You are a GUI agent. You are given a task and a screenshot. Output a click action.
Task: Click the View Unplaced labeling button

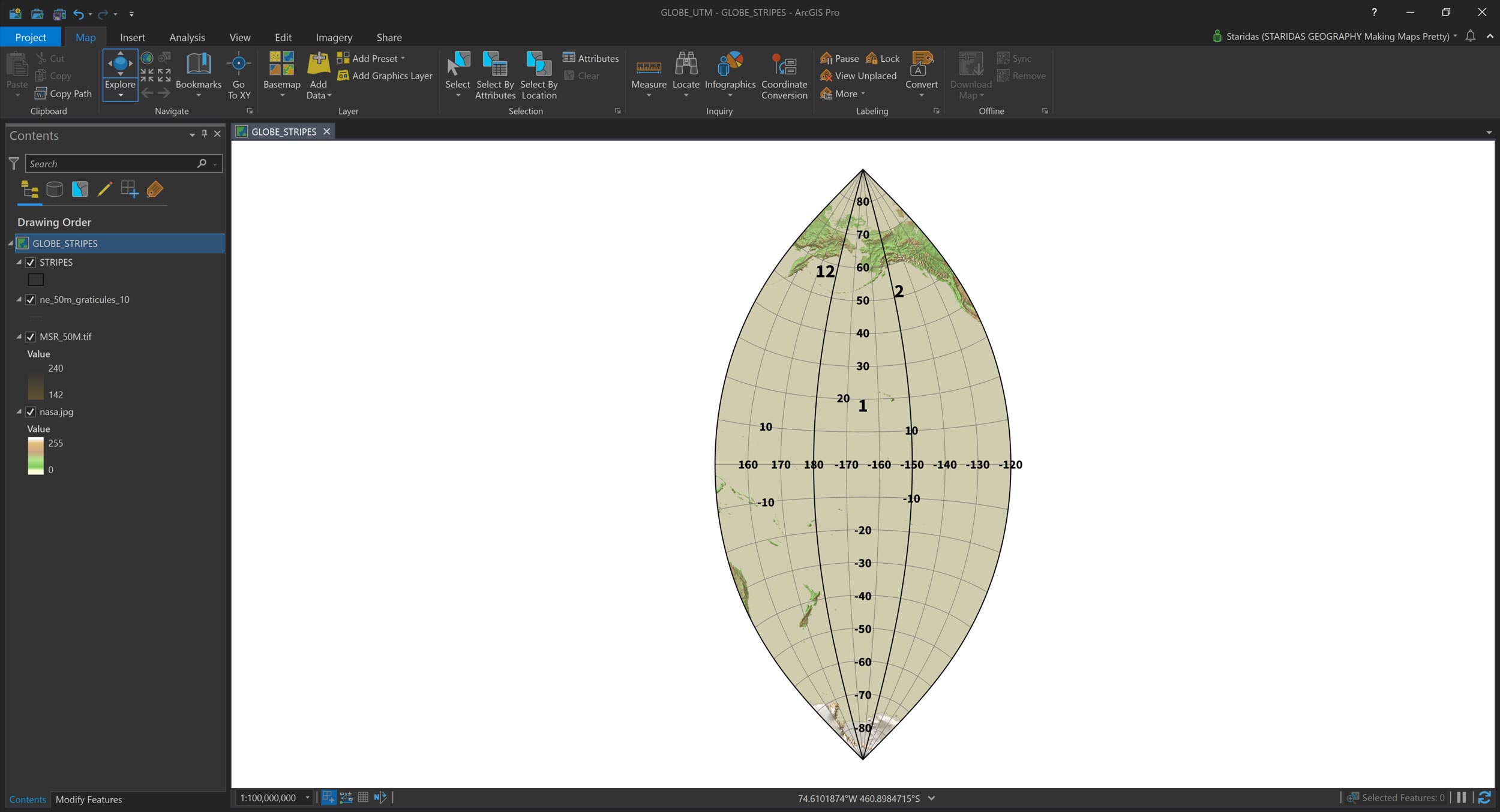coord(859,76)
